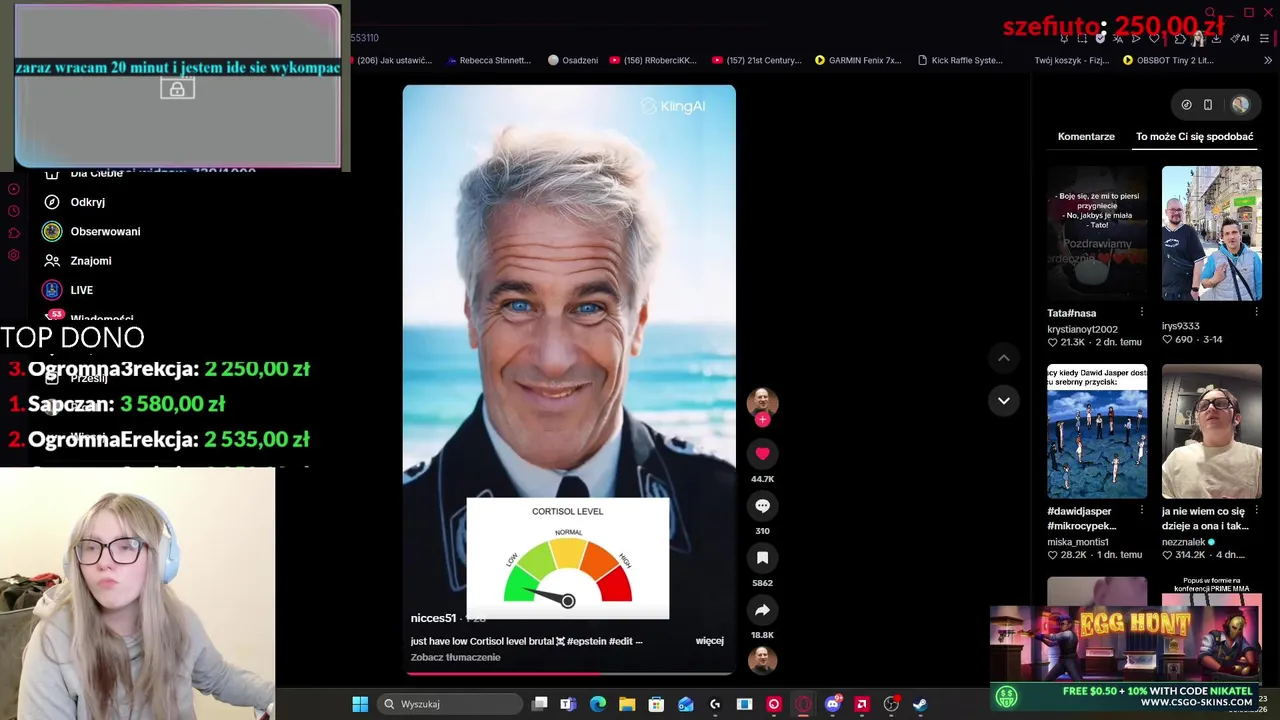The height and width of the screenshot is (720, 1280).
Task: Save the video with the bookmark icon
Action: point(762,558)
